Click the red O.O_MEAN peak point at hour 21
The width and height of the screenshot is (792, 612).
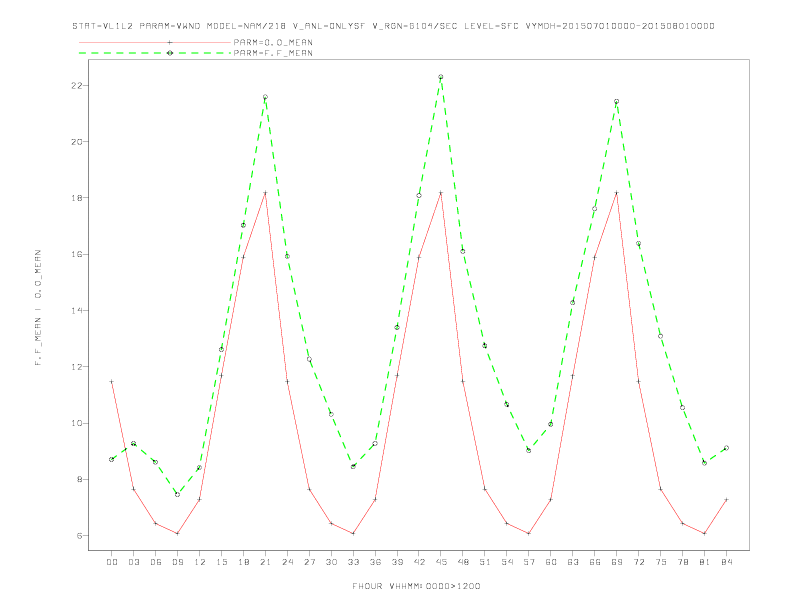[x=265, y=193]
